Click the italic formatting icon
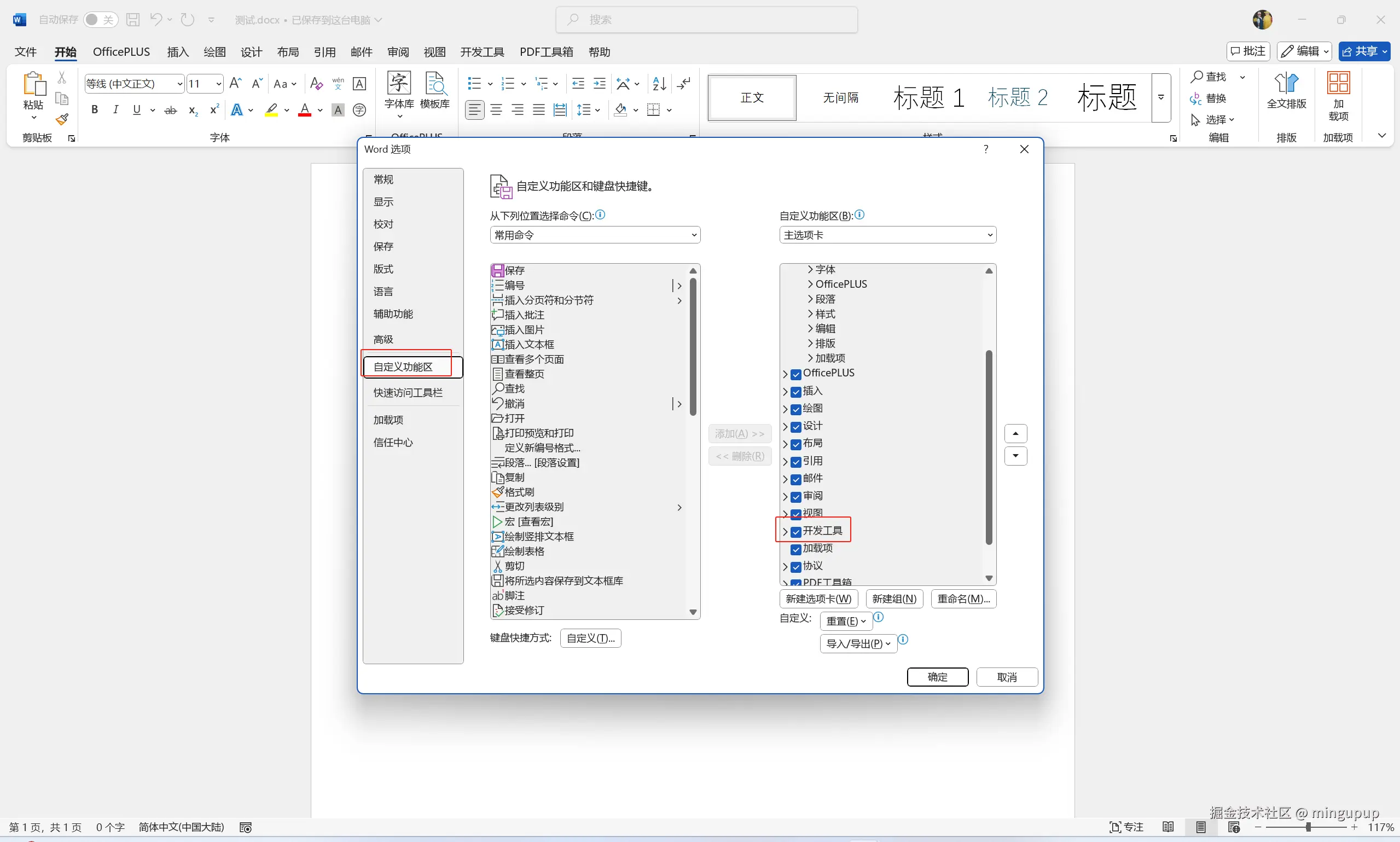Image resolution: width=1400 pixels, height=842 pixels. click(116, 110)
